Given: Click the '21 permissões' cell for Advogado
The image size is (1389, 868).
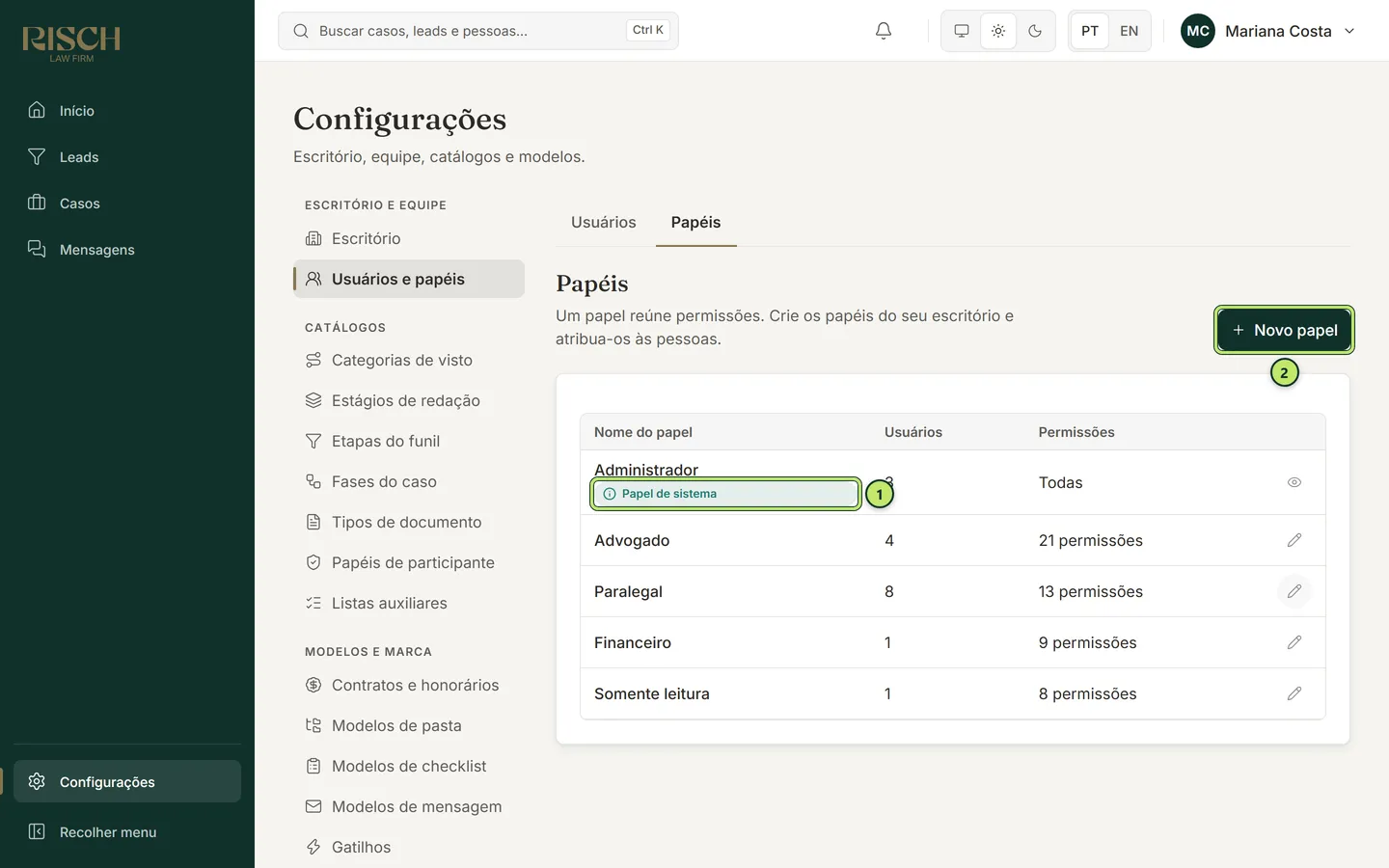Looking at the screenshot, I should 1090,541.
